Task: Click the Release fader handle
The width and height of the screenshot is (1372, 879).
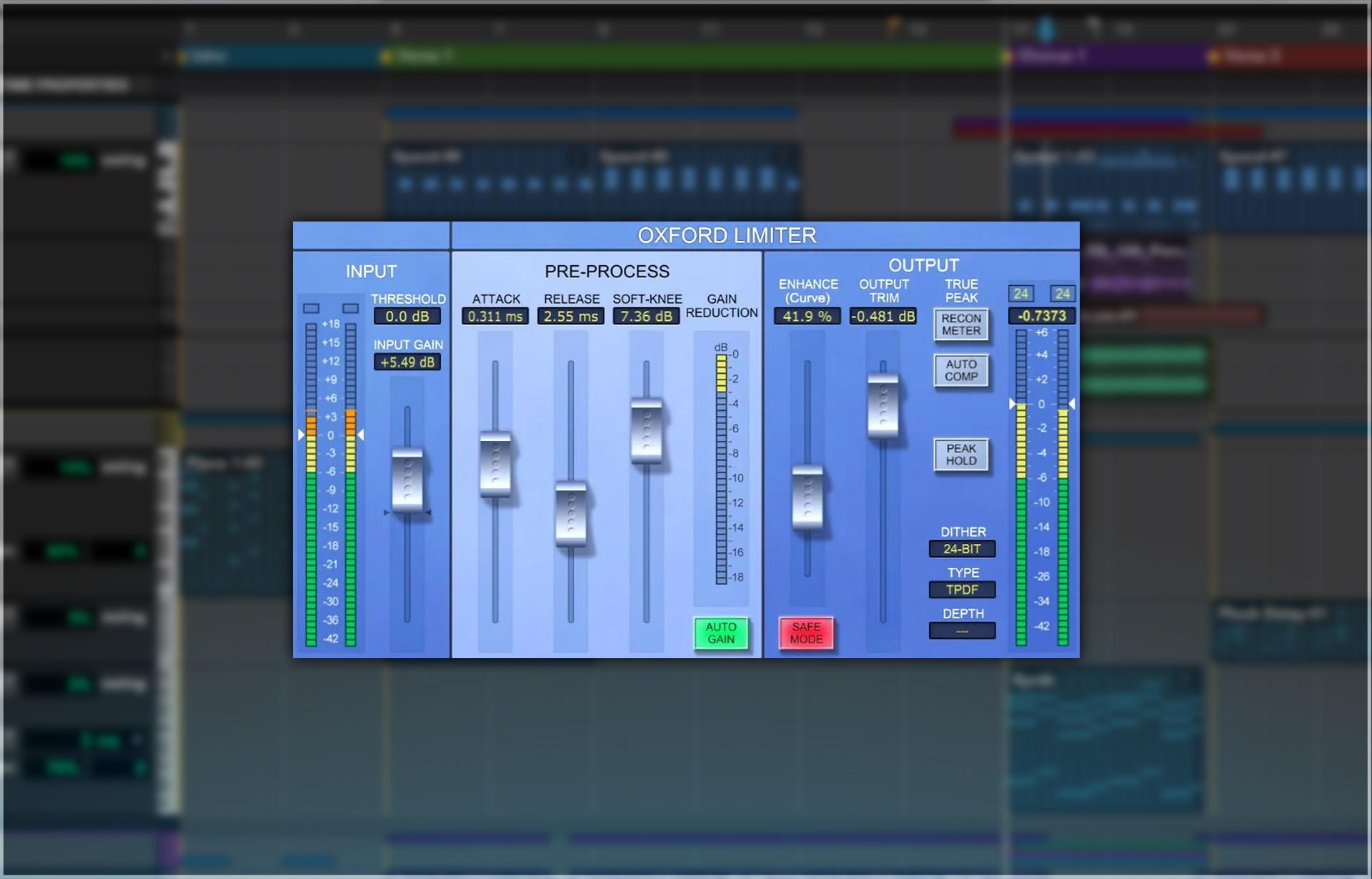Action: coord(571,515)
